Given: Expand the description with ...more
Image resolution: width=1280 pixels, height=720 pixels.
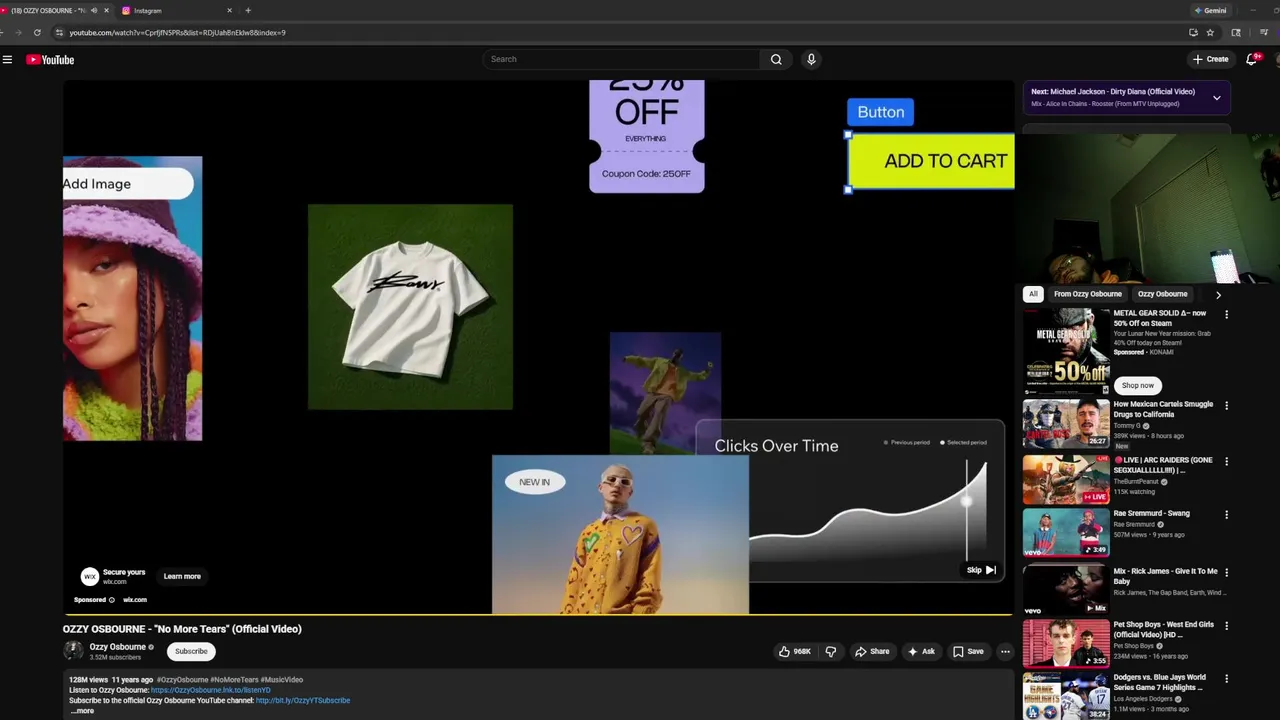Looking at the screenshot, I should [82, 711].
